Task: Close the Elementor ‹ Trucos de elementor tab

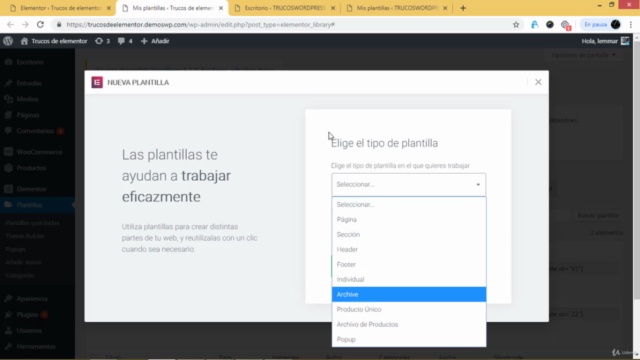Action: coord(109,8)
